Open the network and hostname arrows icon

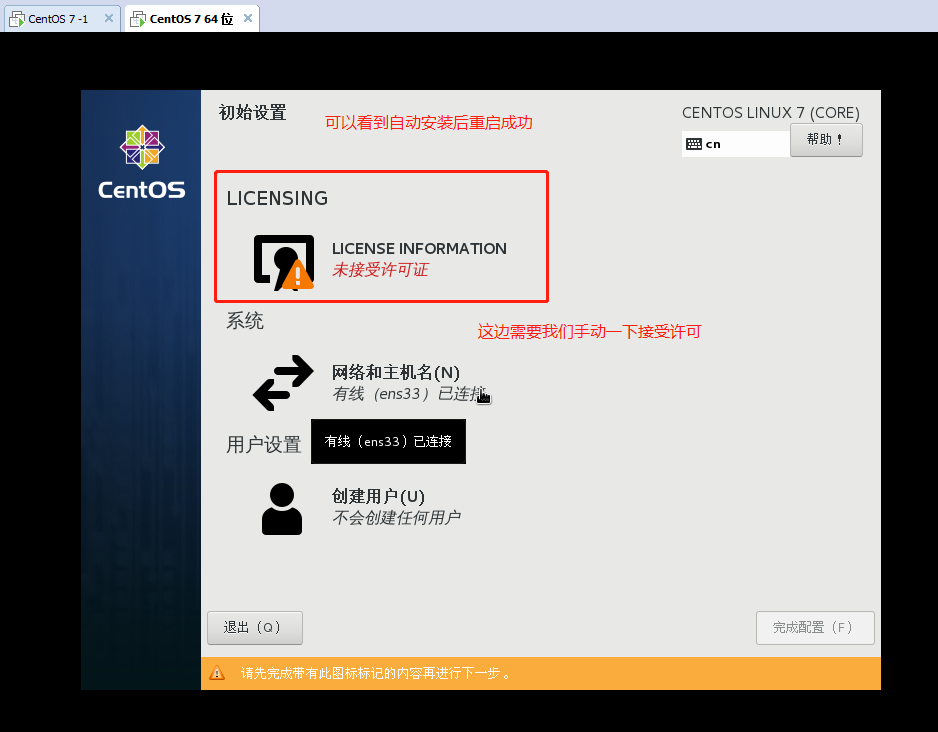283,383
